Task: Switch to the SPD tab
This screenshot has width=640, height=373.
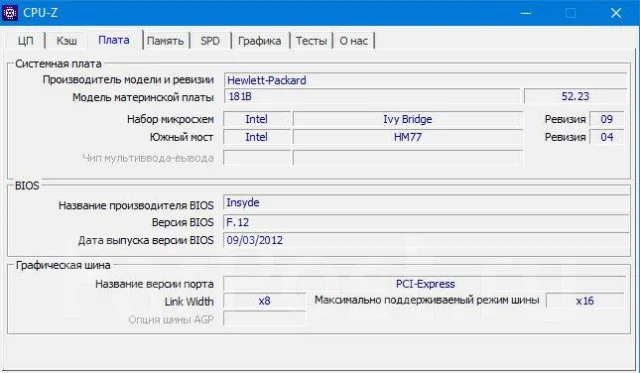Action: tap(210, 41)
